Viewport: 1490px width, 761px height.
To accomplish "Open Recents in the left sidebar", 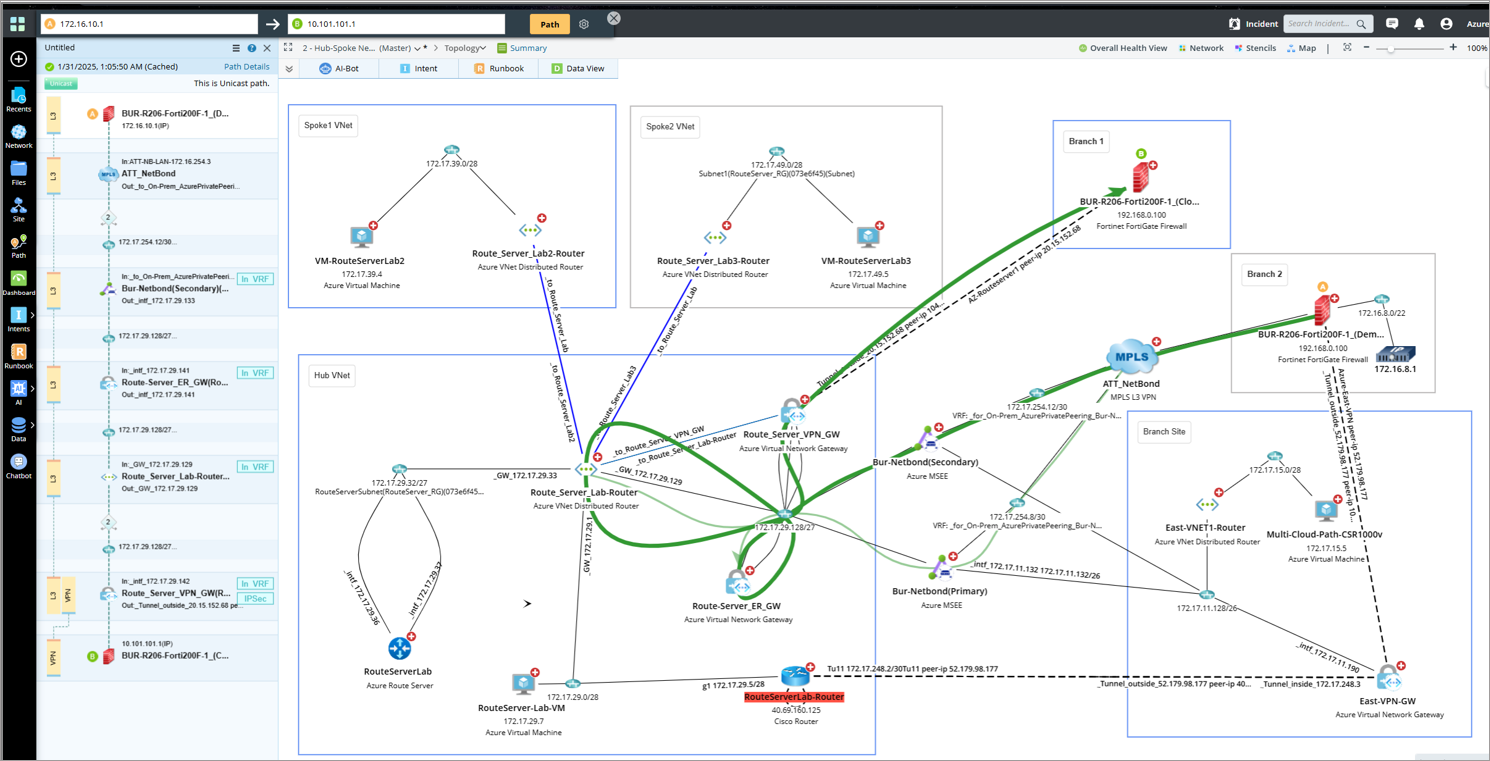I will (18, 99).
